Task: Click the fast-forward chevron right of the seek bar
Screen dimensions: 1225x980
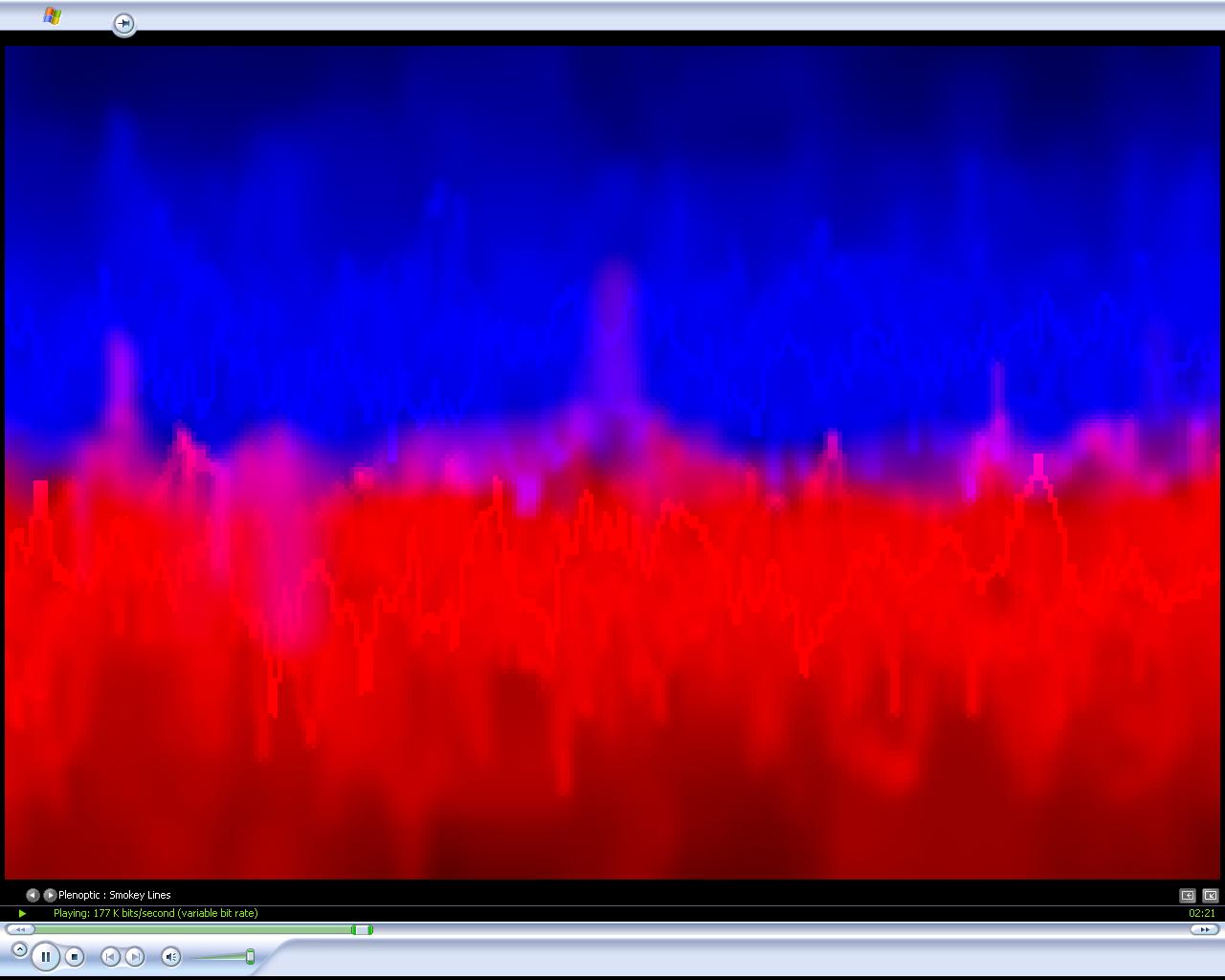Action: pos(1204,929)
